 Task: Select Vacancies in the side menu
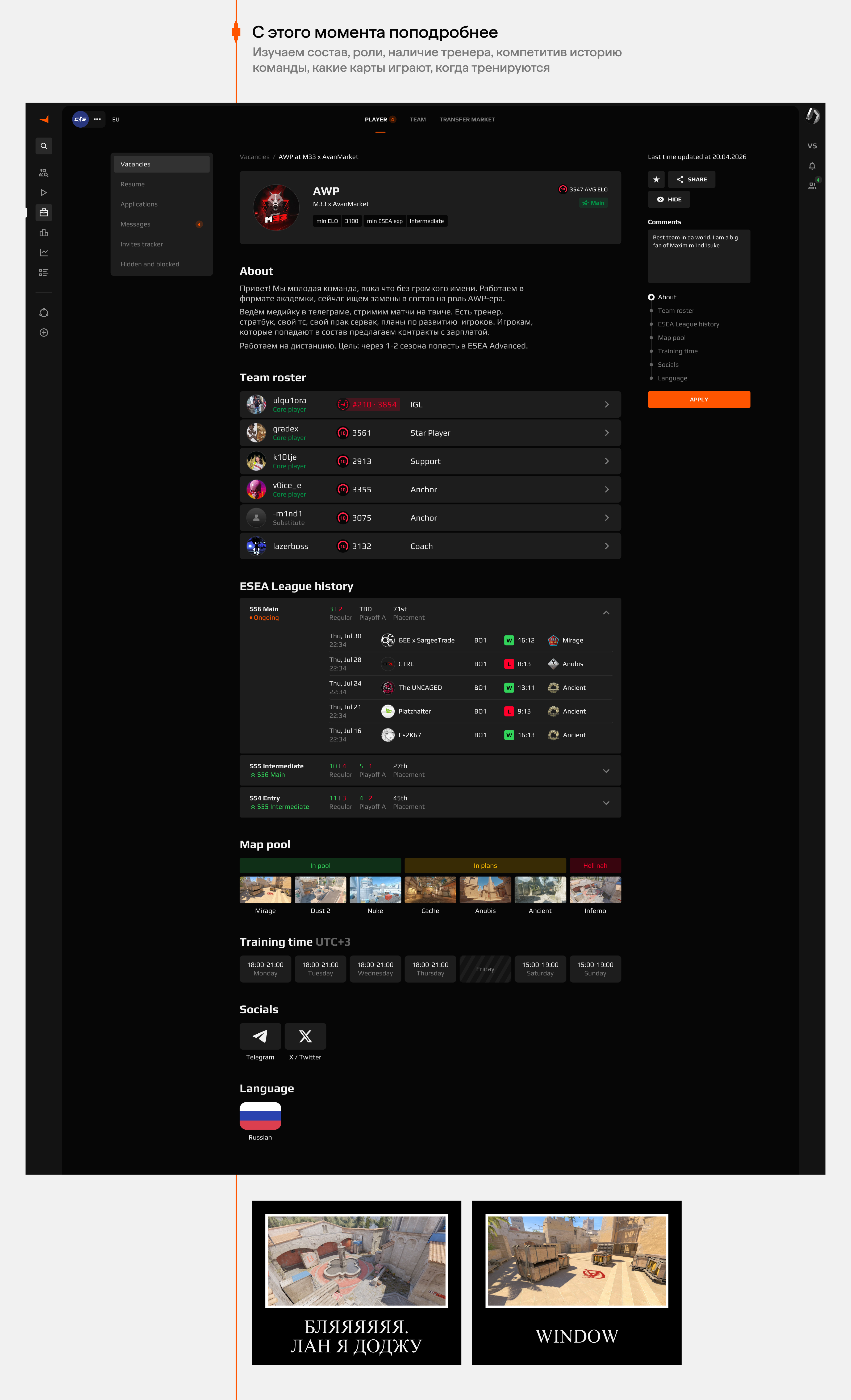(161, 164)
